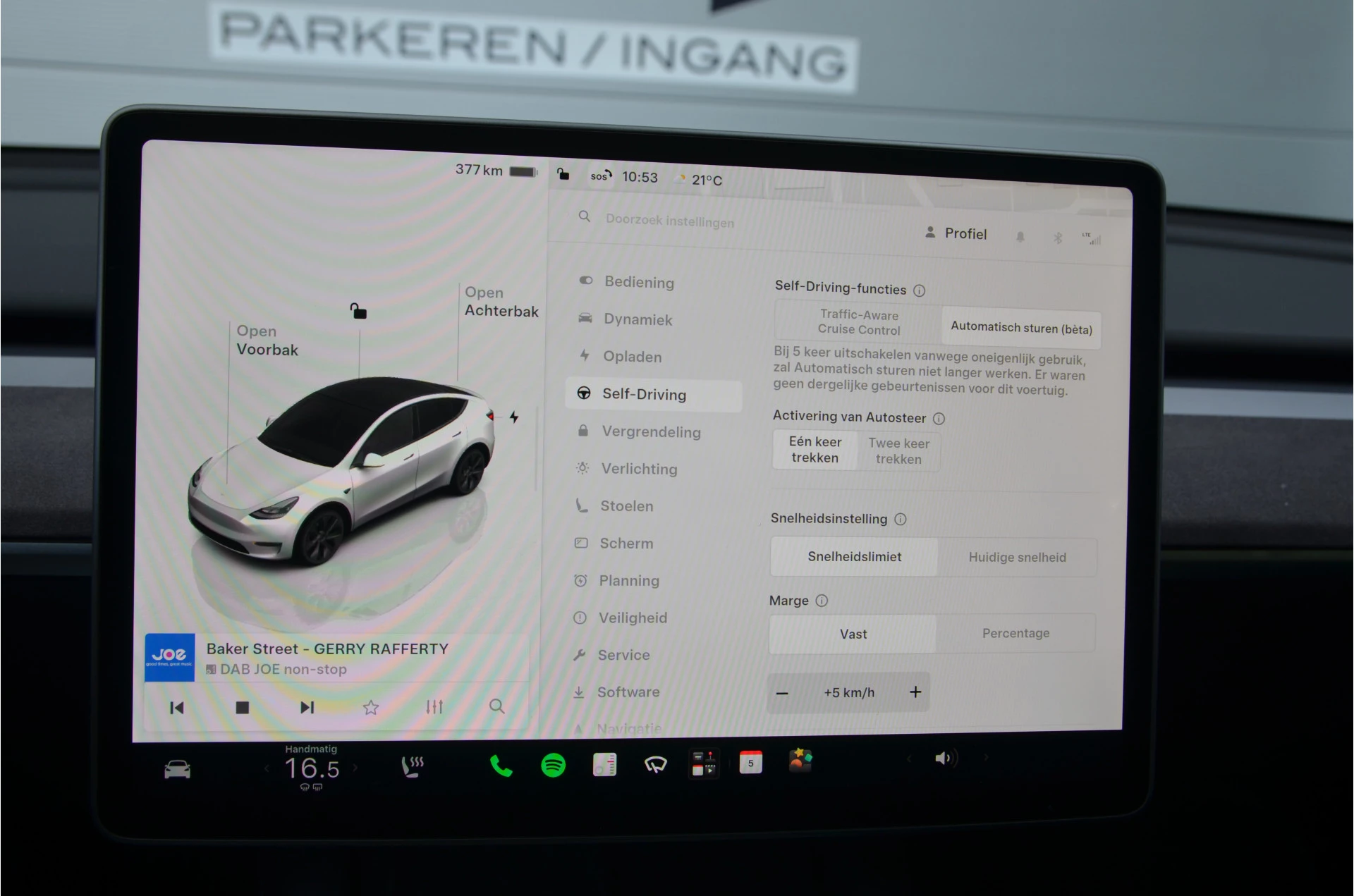Image resolution: width=1354 pixels, height=896 pixels.
Task: Open the Profiel driver profile
Action: 956,233
